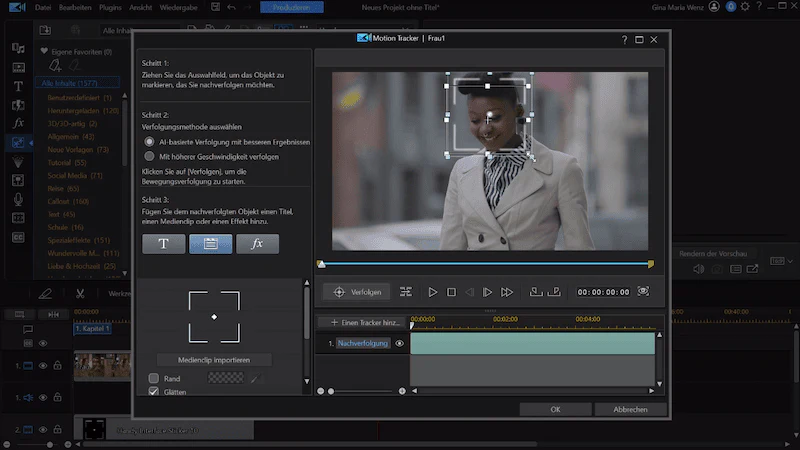
Task: Add a title with the T button
Action: [x=164, y=244]
